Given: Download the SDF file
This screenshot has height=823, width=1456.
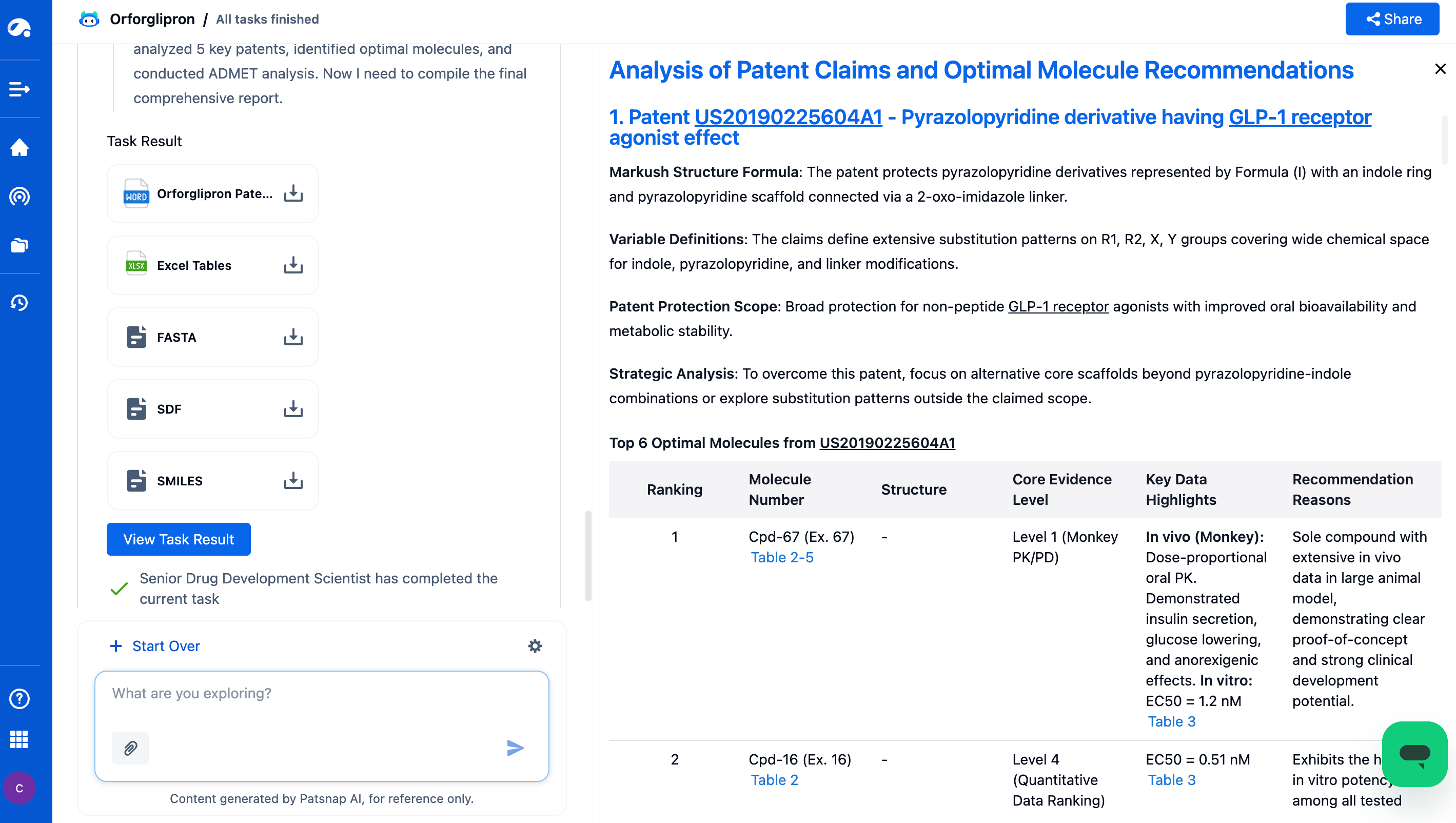Looking at the screenshot, I should click(293, 408).
